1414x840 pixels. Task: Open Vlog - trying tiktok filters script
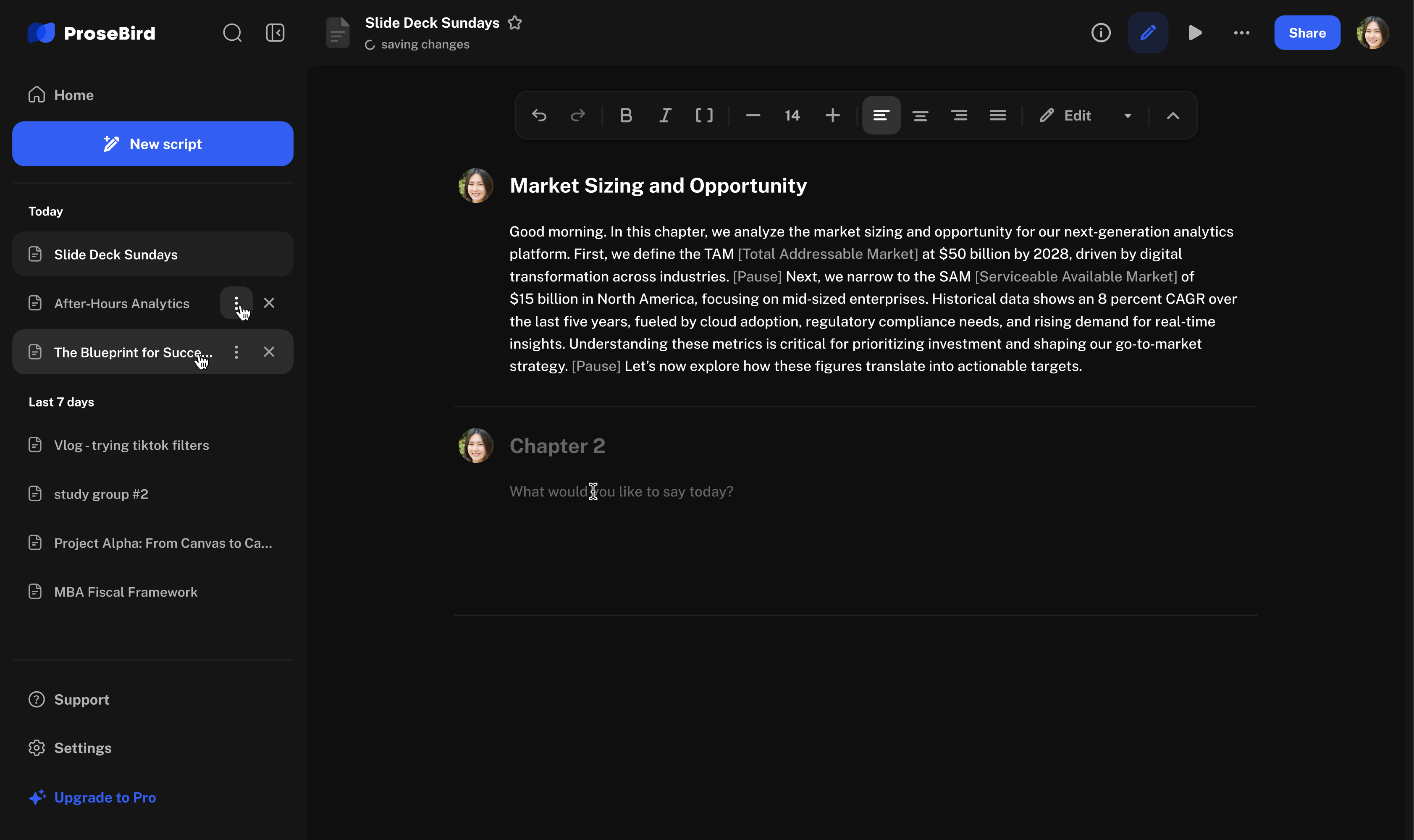pyautogui.click(x=153, y=445)
